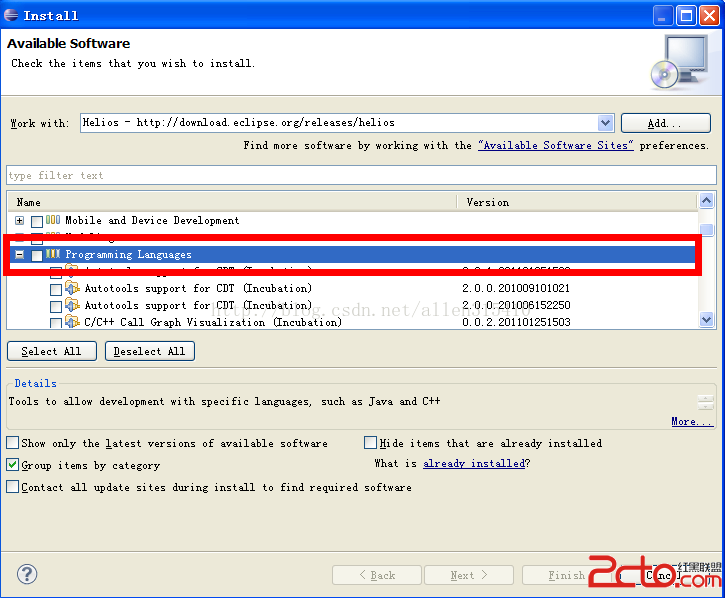This screenshot has width=725, height=598.
Task: Enable Contact all update sites during install
Action: 12,487
